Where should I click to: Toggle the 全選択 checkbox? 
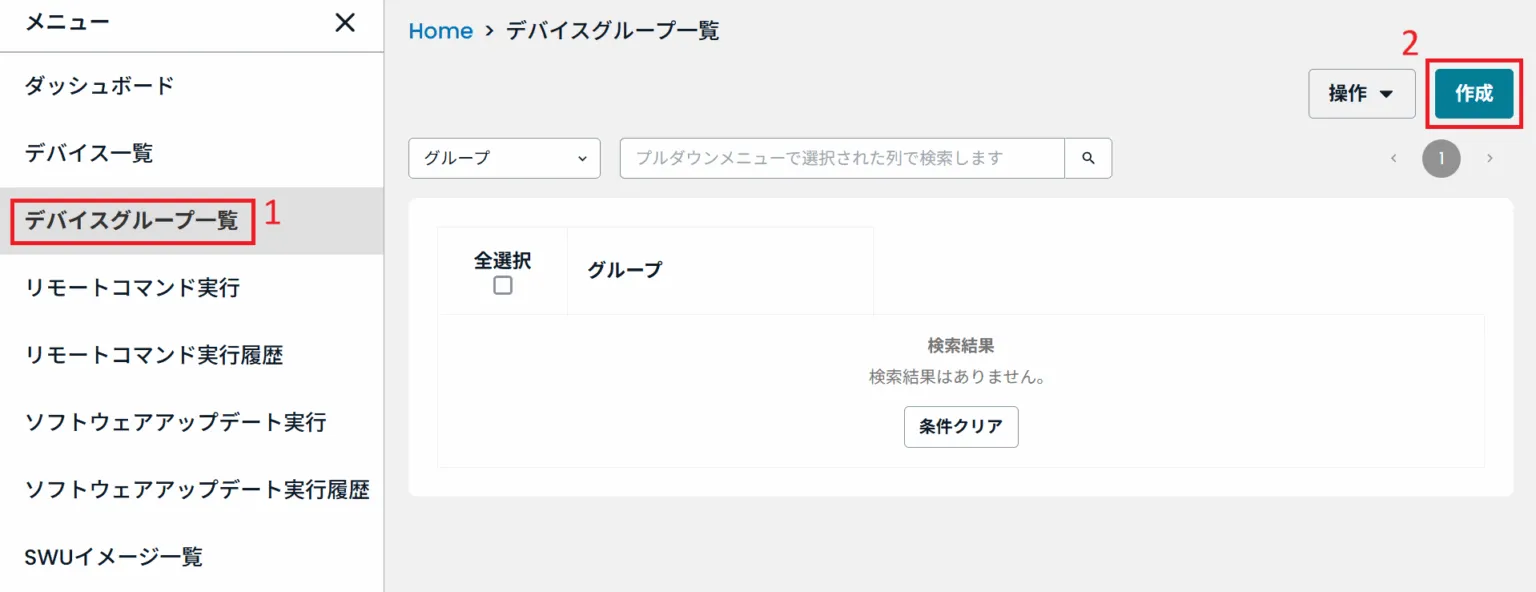(503, 285)
